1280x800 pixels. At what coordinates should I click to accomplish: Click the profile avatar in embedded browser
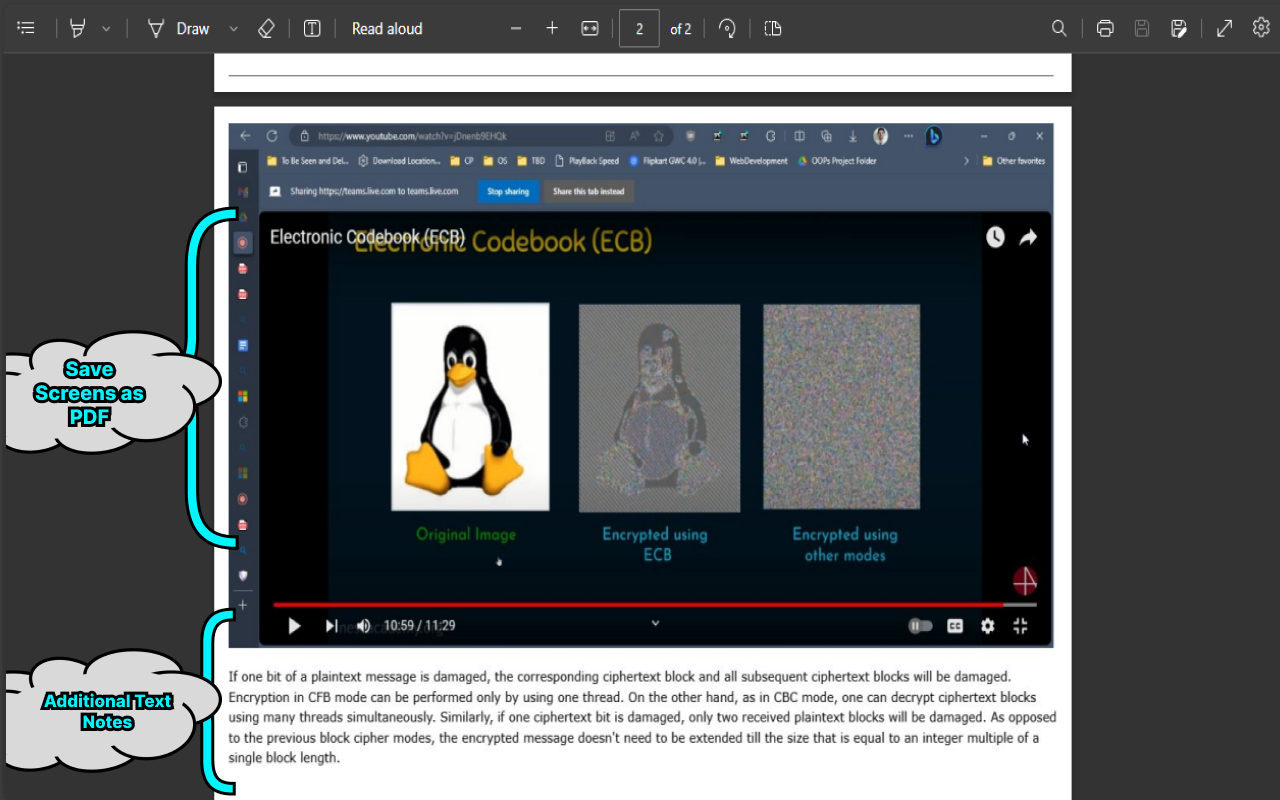coord(880,136)
